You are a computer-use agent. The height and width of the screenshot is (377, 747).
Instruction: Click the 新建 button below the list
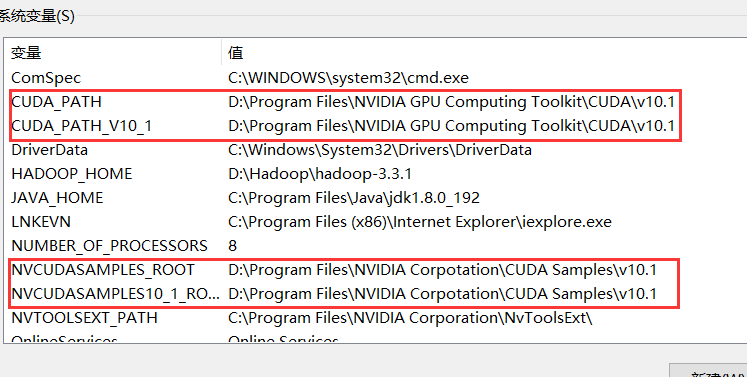[708, 371]
